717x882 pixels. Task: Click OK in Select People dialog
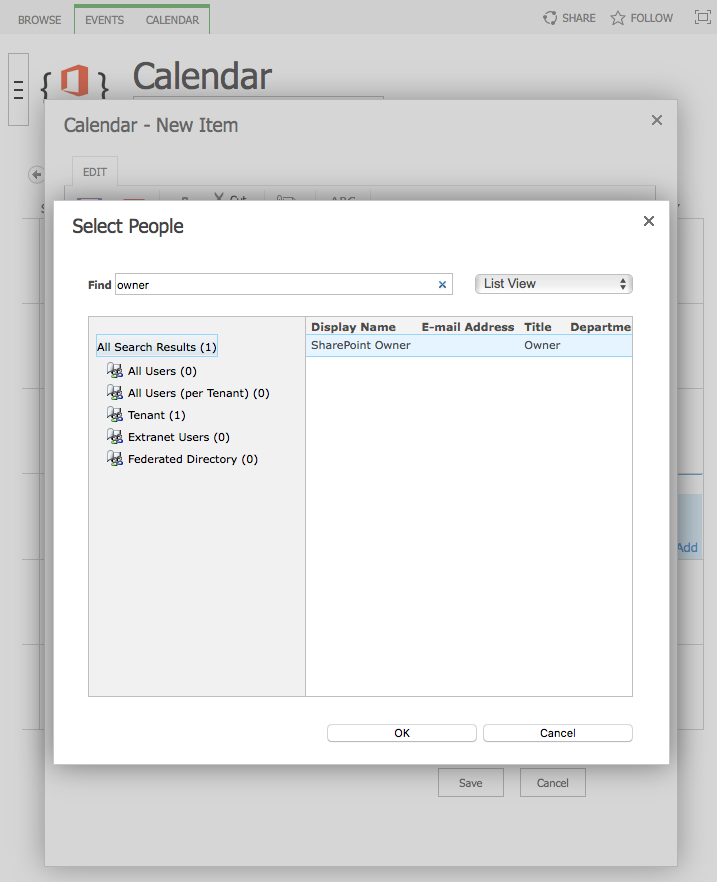[x=402, y=733]
